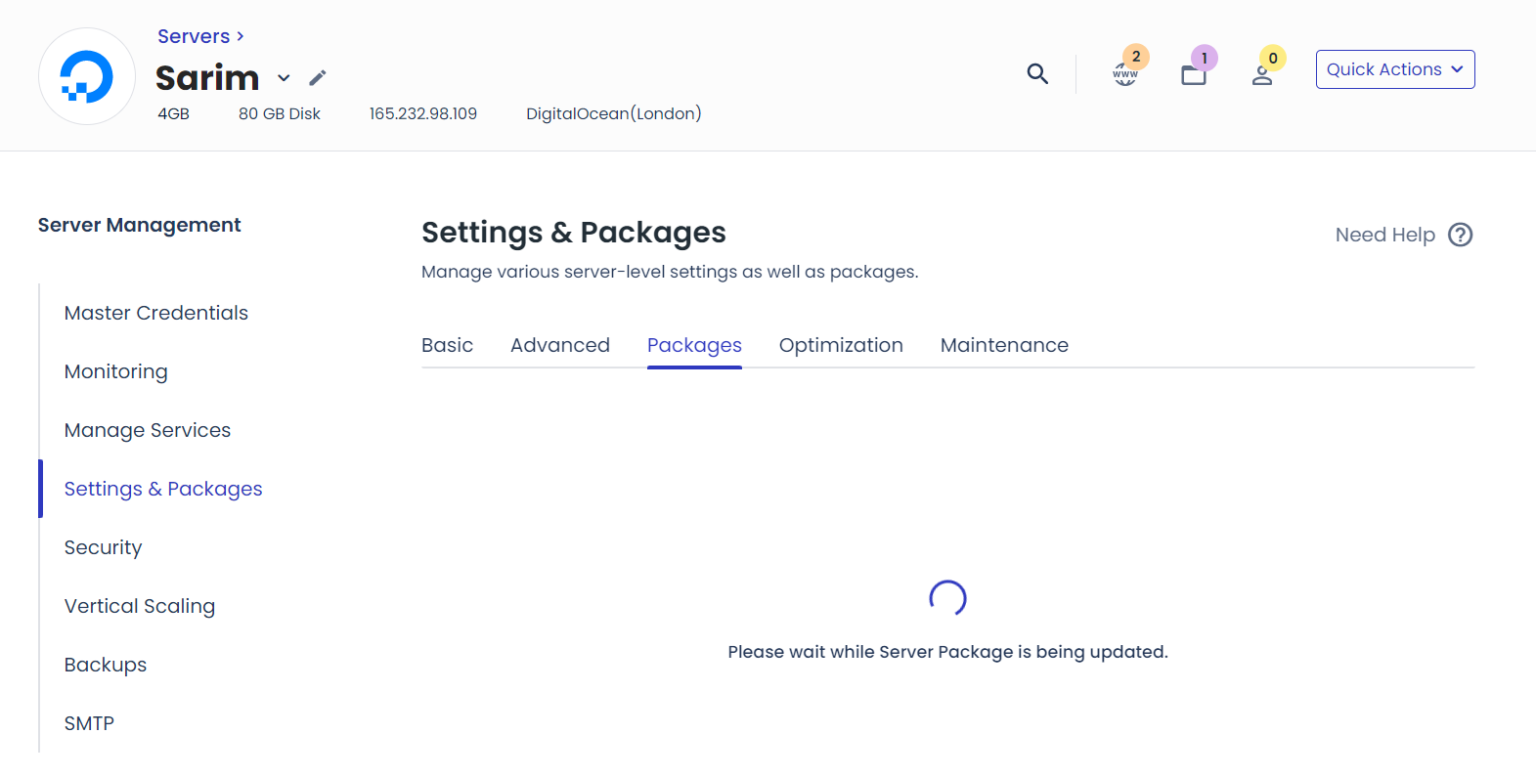
Task: Expand the Sarim server switcher chevron
Action: pos(284,78)
